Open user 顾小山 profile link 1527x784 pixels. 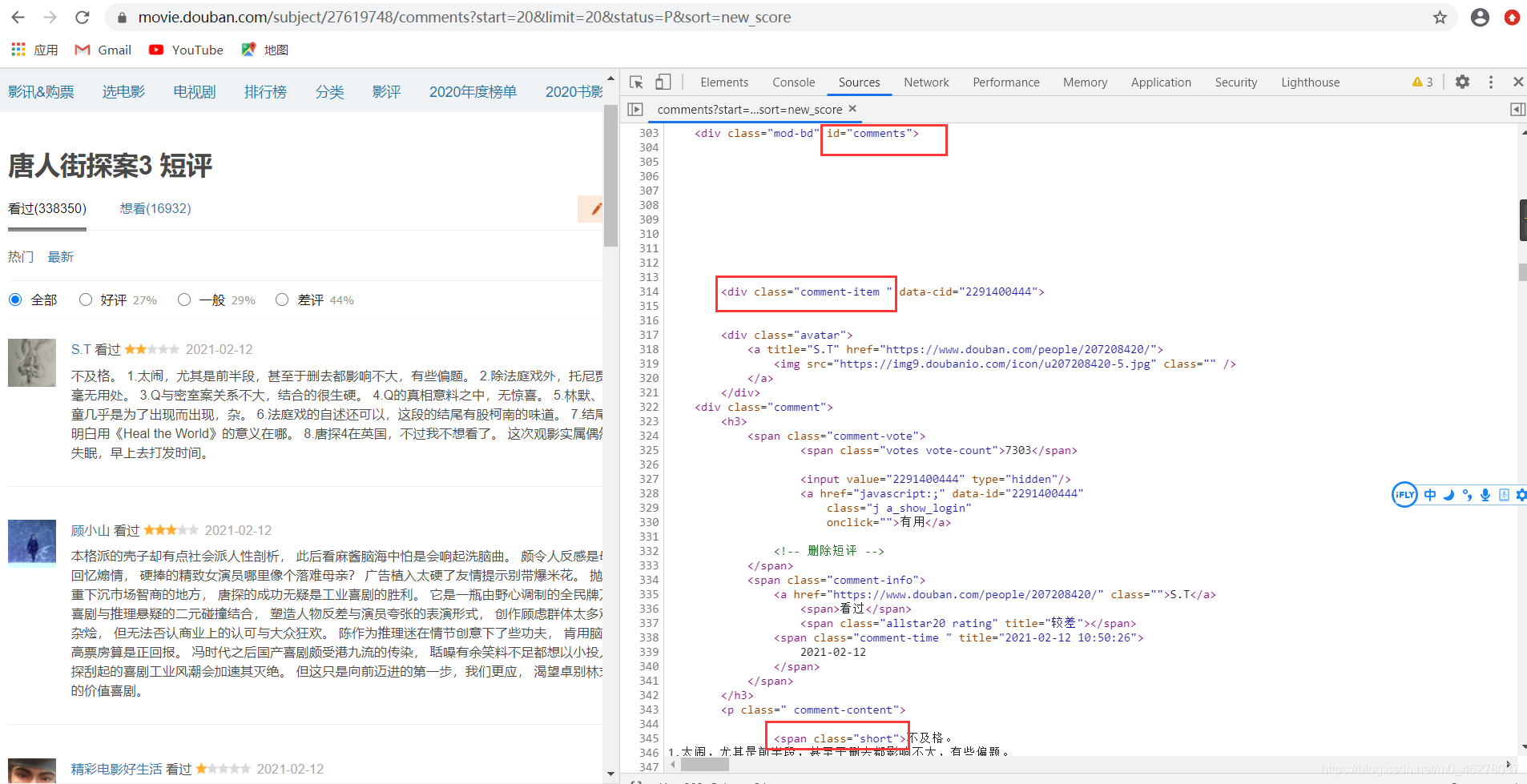[90, 530]
